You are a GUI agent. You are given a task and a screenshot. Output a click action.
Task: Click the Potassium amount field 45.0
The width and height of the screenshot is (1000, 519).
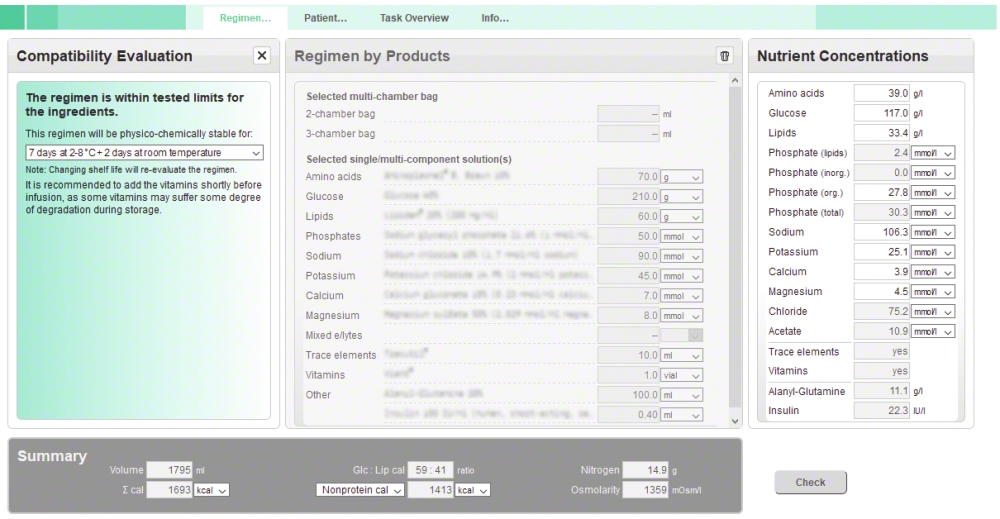[628, 275]
